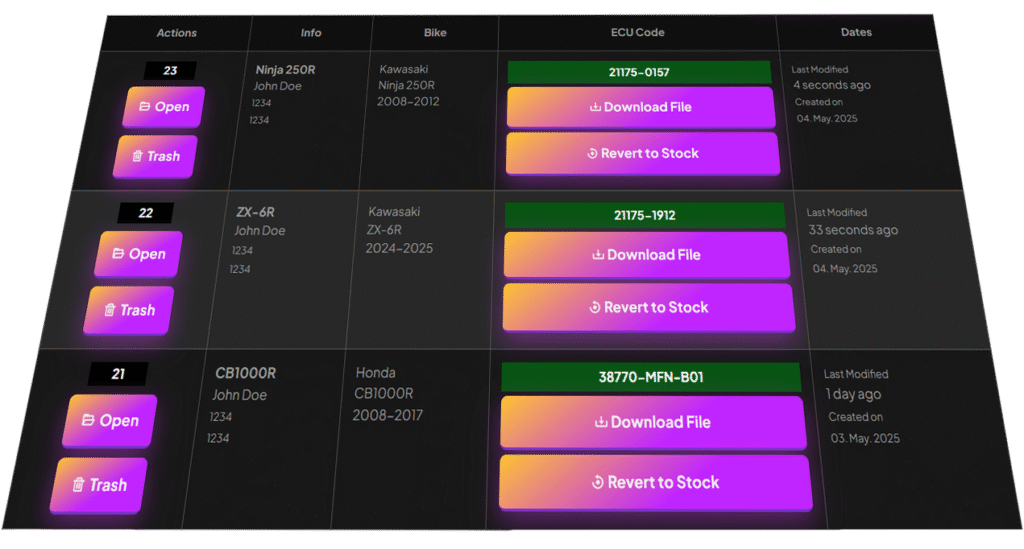Click trash can icon for entry 23
This screenshot has width=1024, height=549.
click(137, 156)
